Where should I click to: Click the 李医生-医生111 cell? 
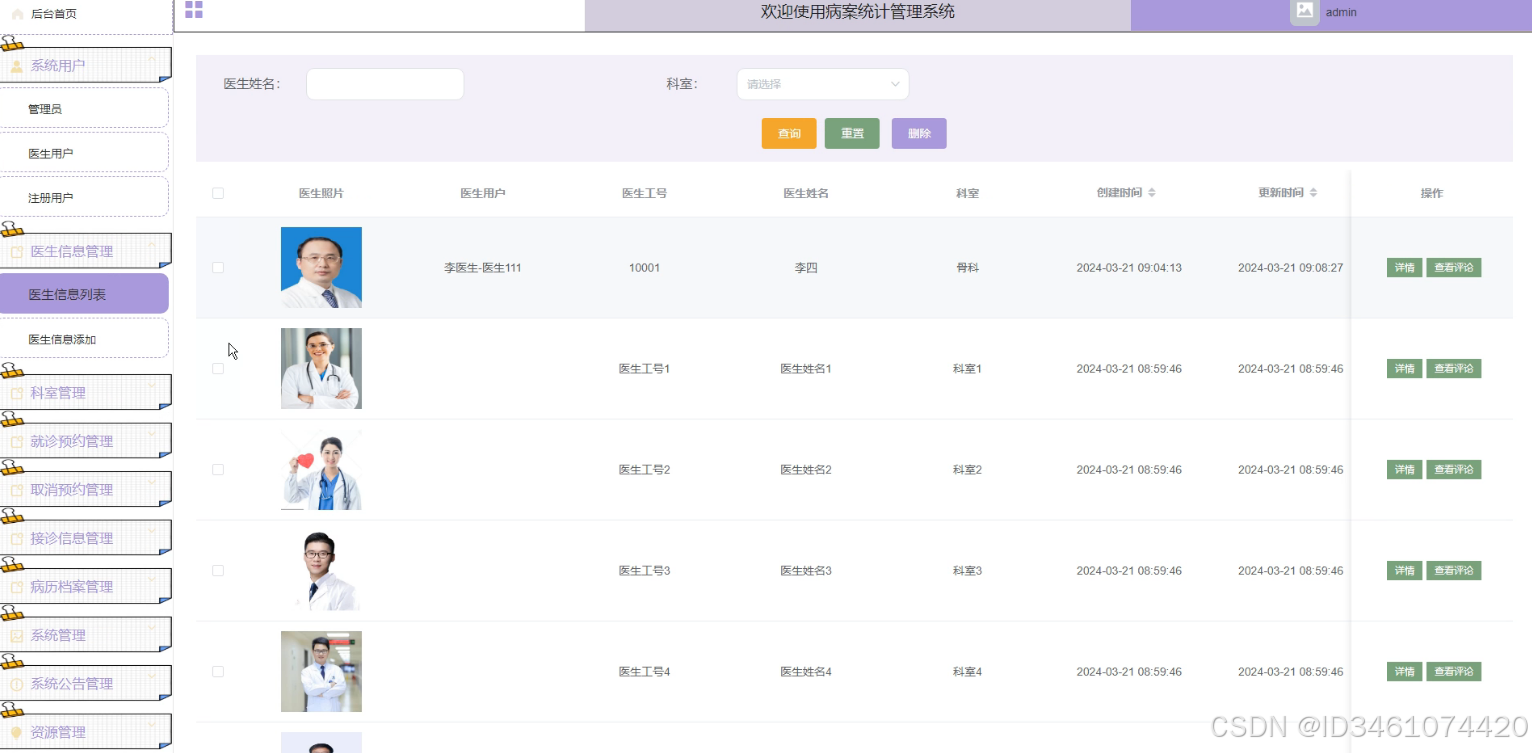coord(483,268)
